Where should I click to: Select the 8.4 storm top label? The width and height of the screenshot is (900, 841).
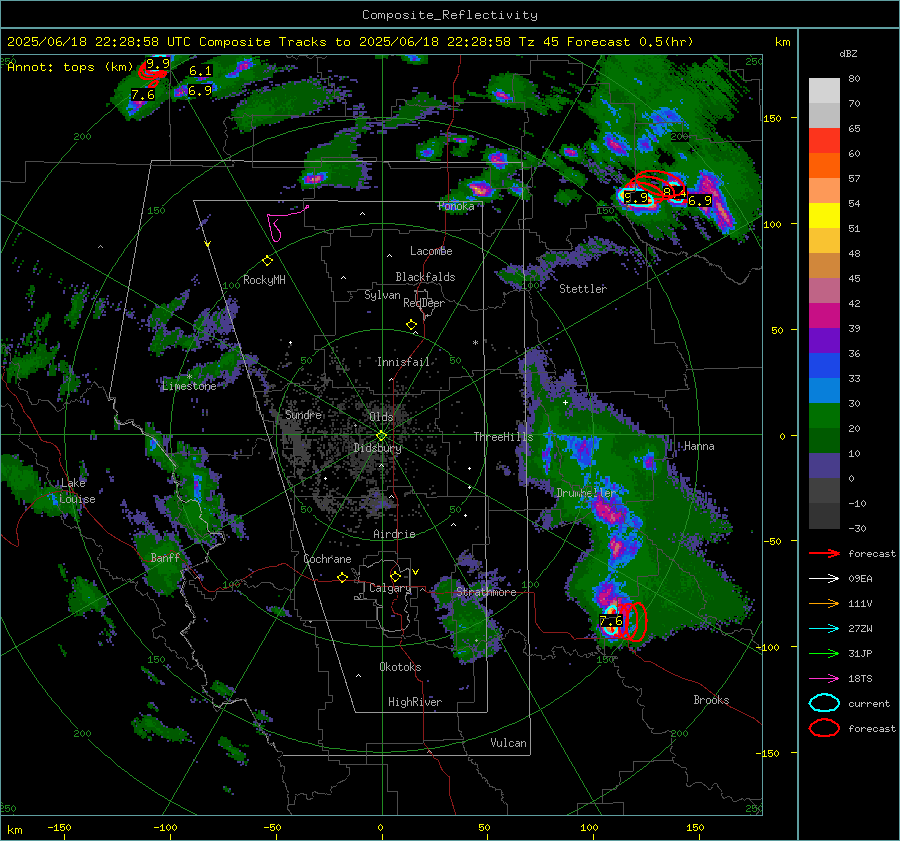click(x=674, y=192)
